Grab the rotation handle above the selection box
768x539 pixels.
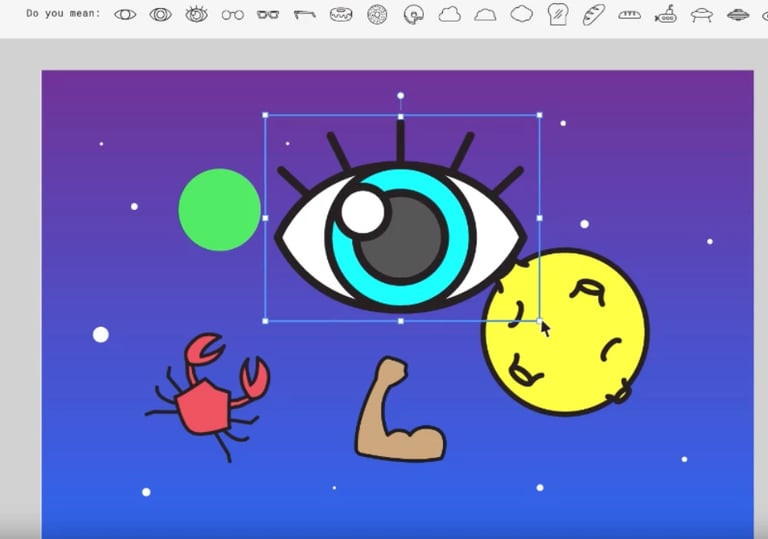tap(400, 96)
